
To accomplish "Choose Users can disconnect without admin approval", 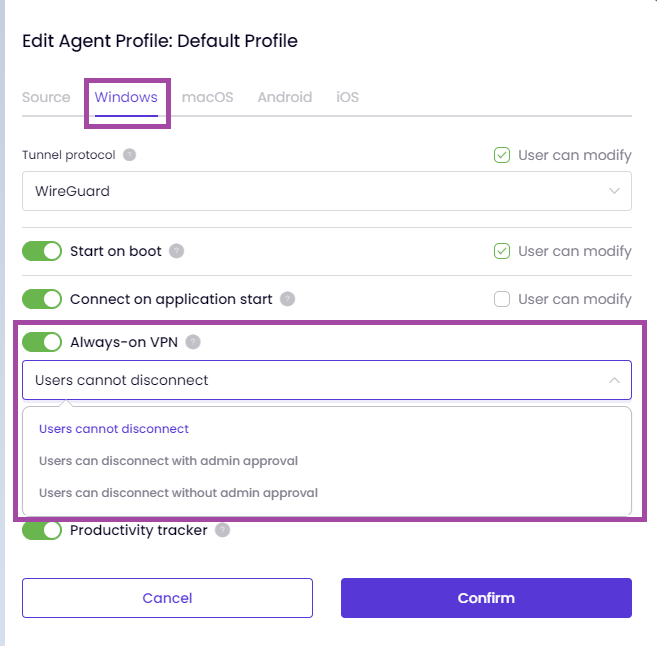I will (x=178, y=493).
